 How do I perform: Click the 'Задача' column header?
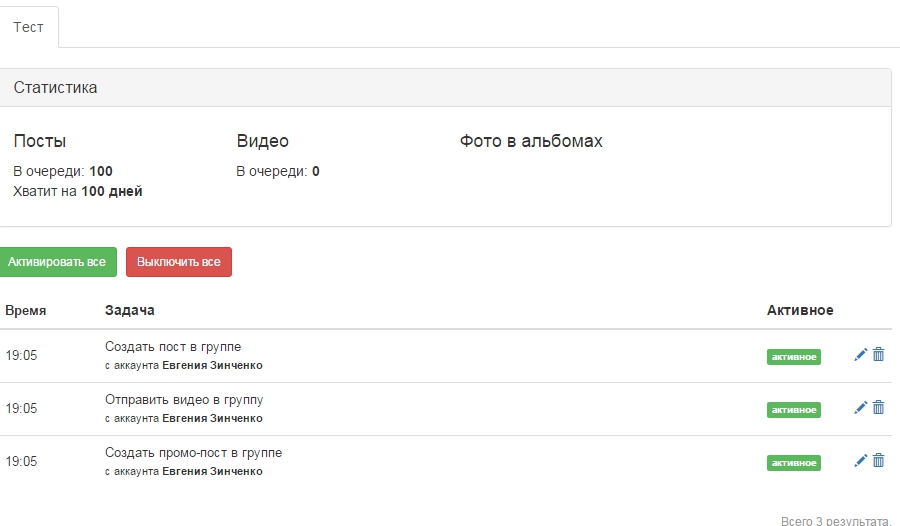[129, 311]
